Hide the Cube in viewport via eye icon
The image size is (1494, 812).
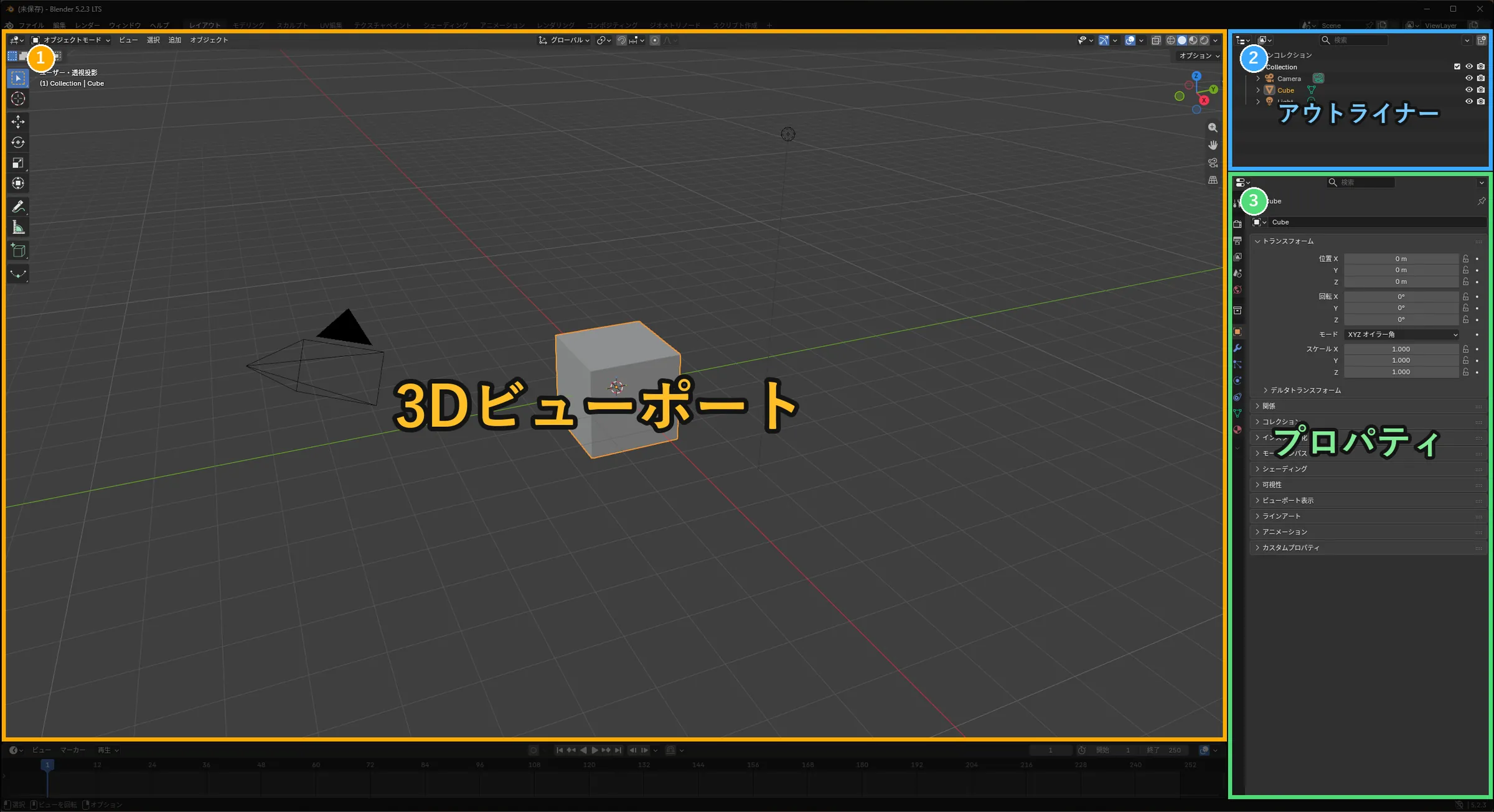pyautogui.click(x=1469, y=90)
